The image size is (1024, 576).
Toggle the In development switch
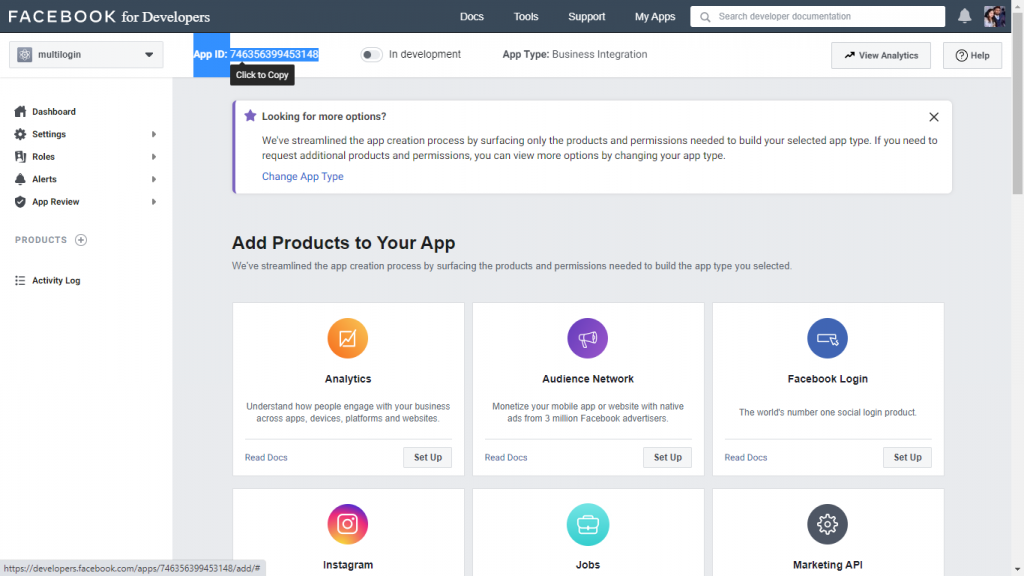(371, 55)
